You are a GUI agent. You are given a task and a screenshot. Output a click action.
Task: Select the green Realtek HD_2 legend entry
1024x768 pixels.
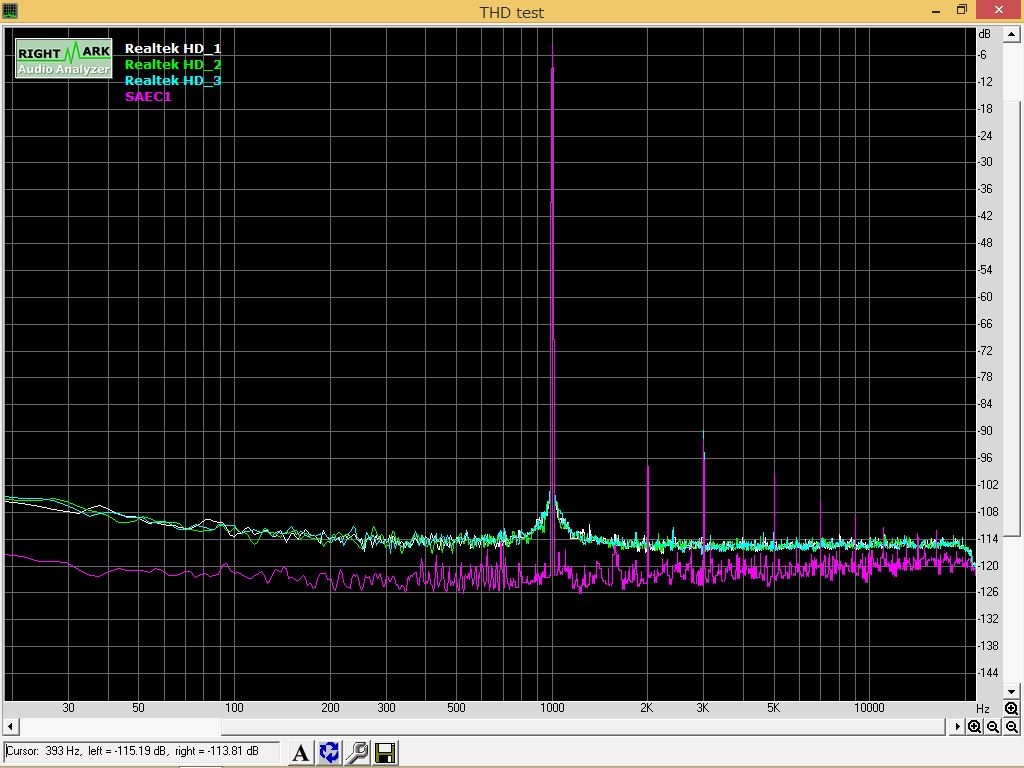click(172, 64)
